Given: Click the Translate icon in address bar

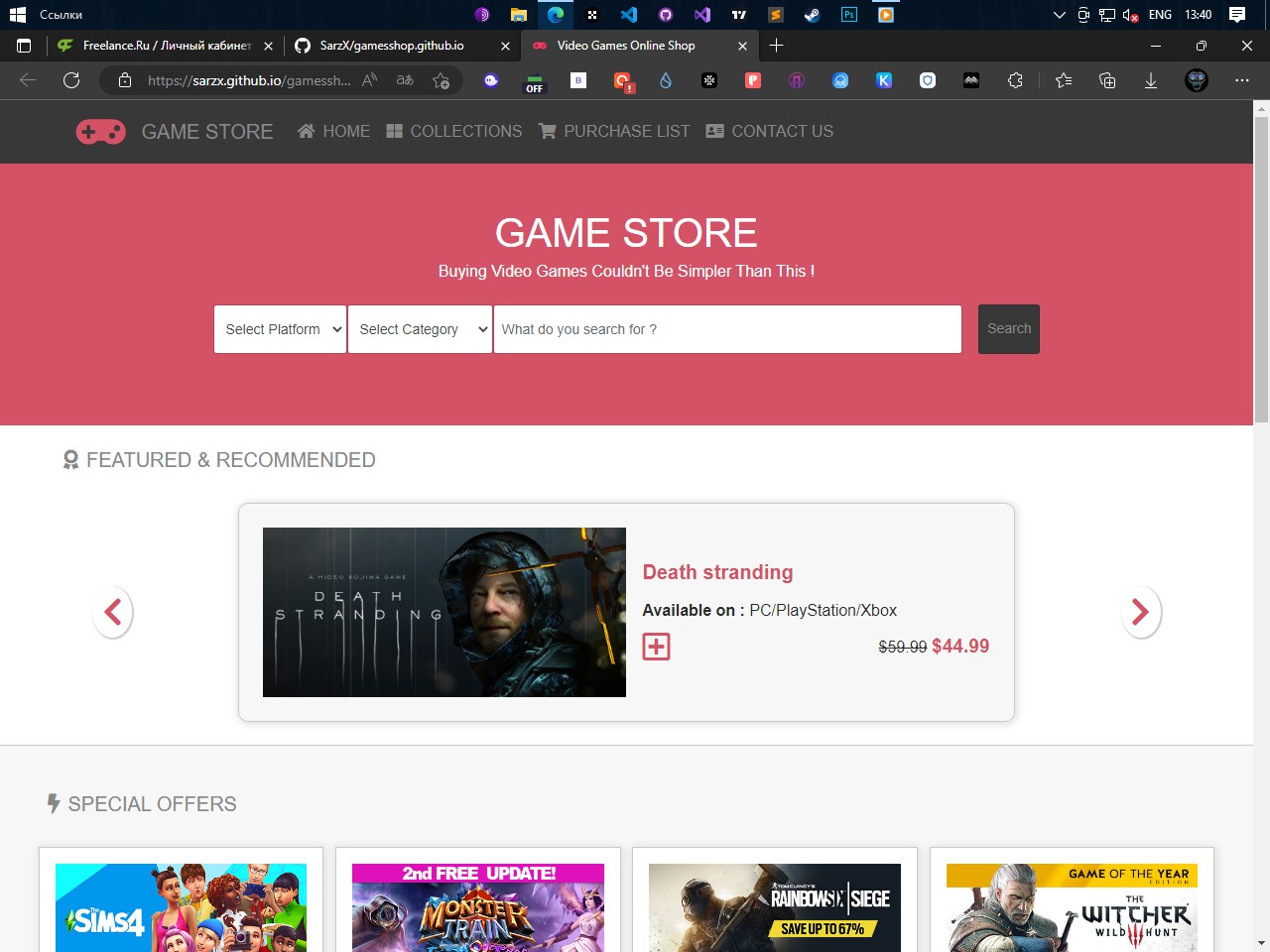Looking at the screenshot, I should (x=405, y=80).
